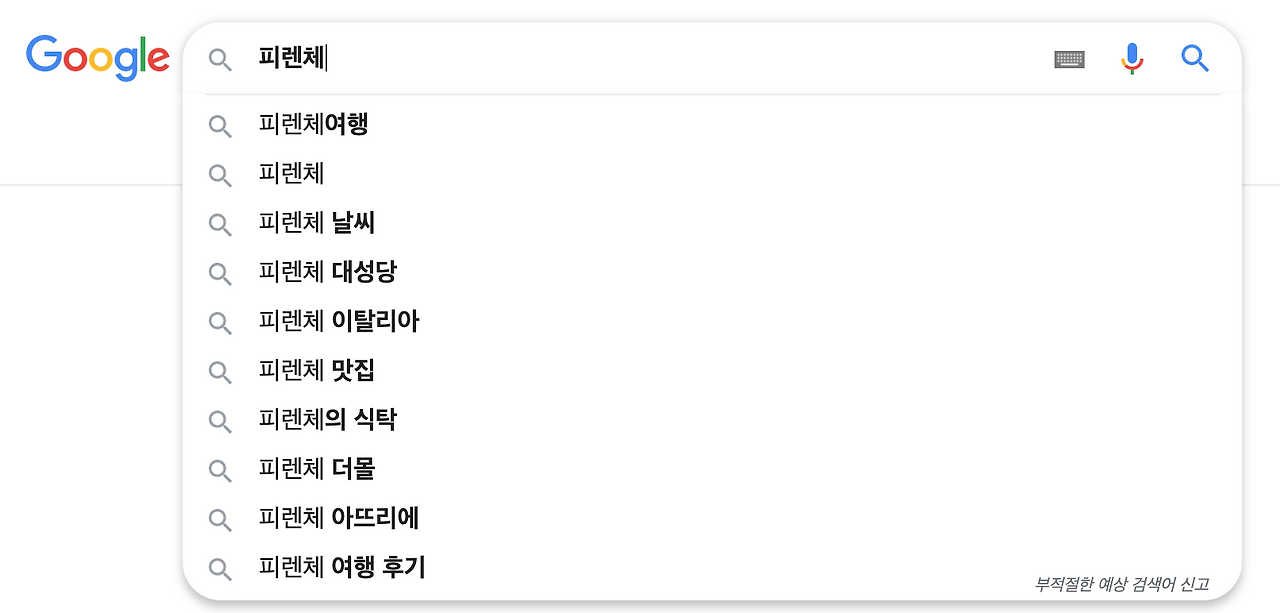
Task: Click the magnifier icon next to 피렌체 여행 후기
Action: click(220, 568)
